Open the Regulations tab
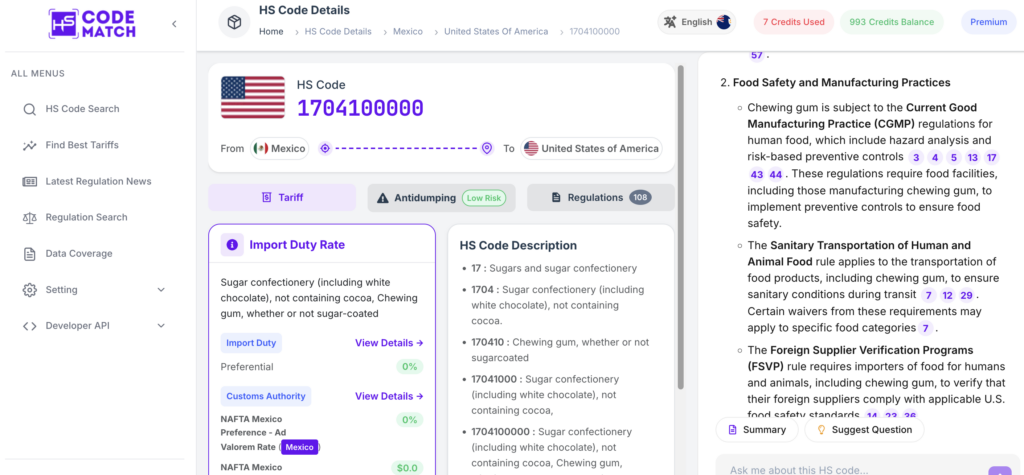The image size is (1024, 475). pos(601,197)
